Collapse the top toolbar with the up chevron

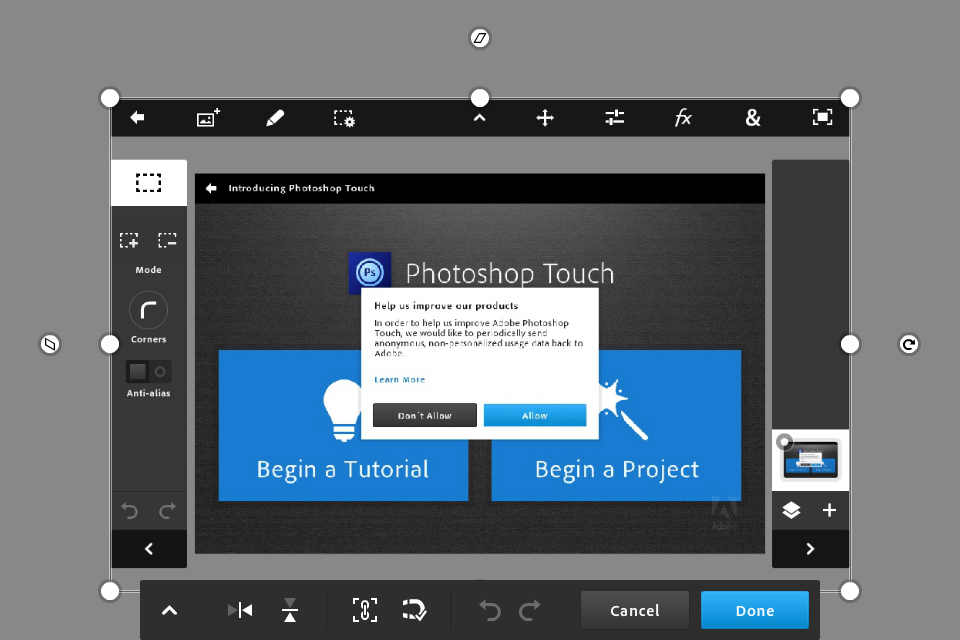(x=479, y=118)
